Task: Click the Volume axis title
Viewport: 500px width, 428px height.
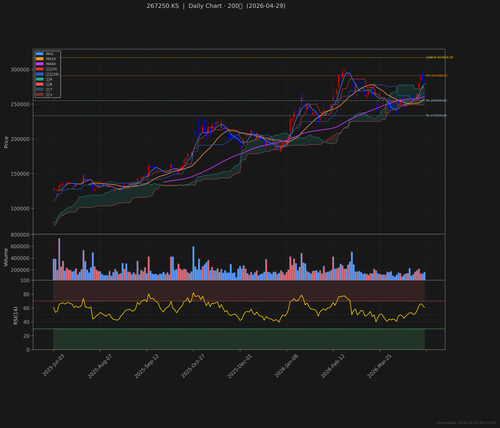Action: [6, 257]
